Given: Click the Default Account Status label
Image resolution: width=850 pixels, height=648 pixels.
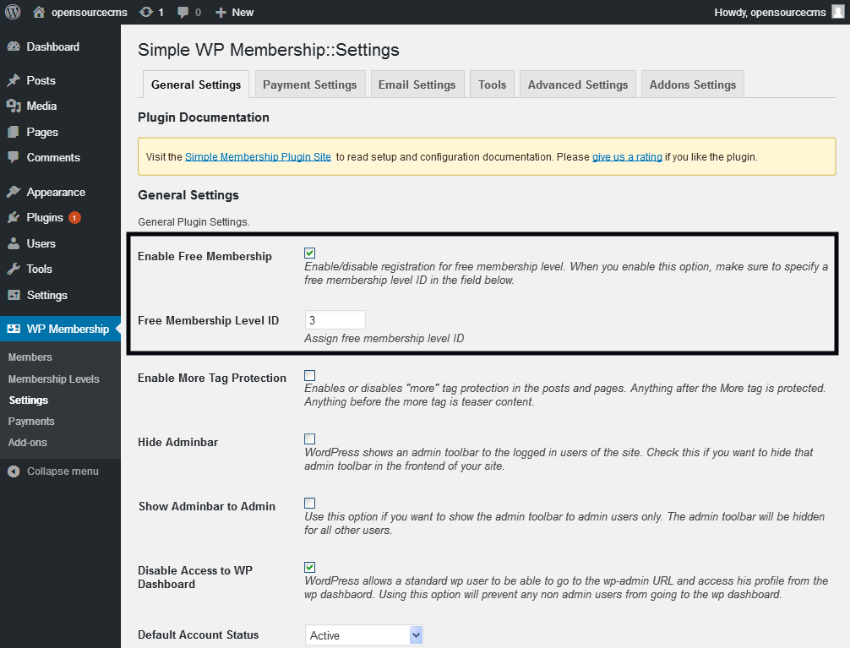Looking at the screenshot, I should (198, 635).
